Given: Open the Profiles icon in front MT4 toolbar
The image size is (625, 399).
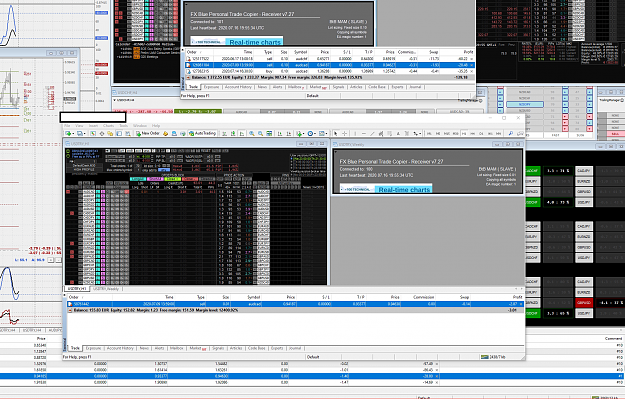Looking at the screenshot, I should (79, 134).
